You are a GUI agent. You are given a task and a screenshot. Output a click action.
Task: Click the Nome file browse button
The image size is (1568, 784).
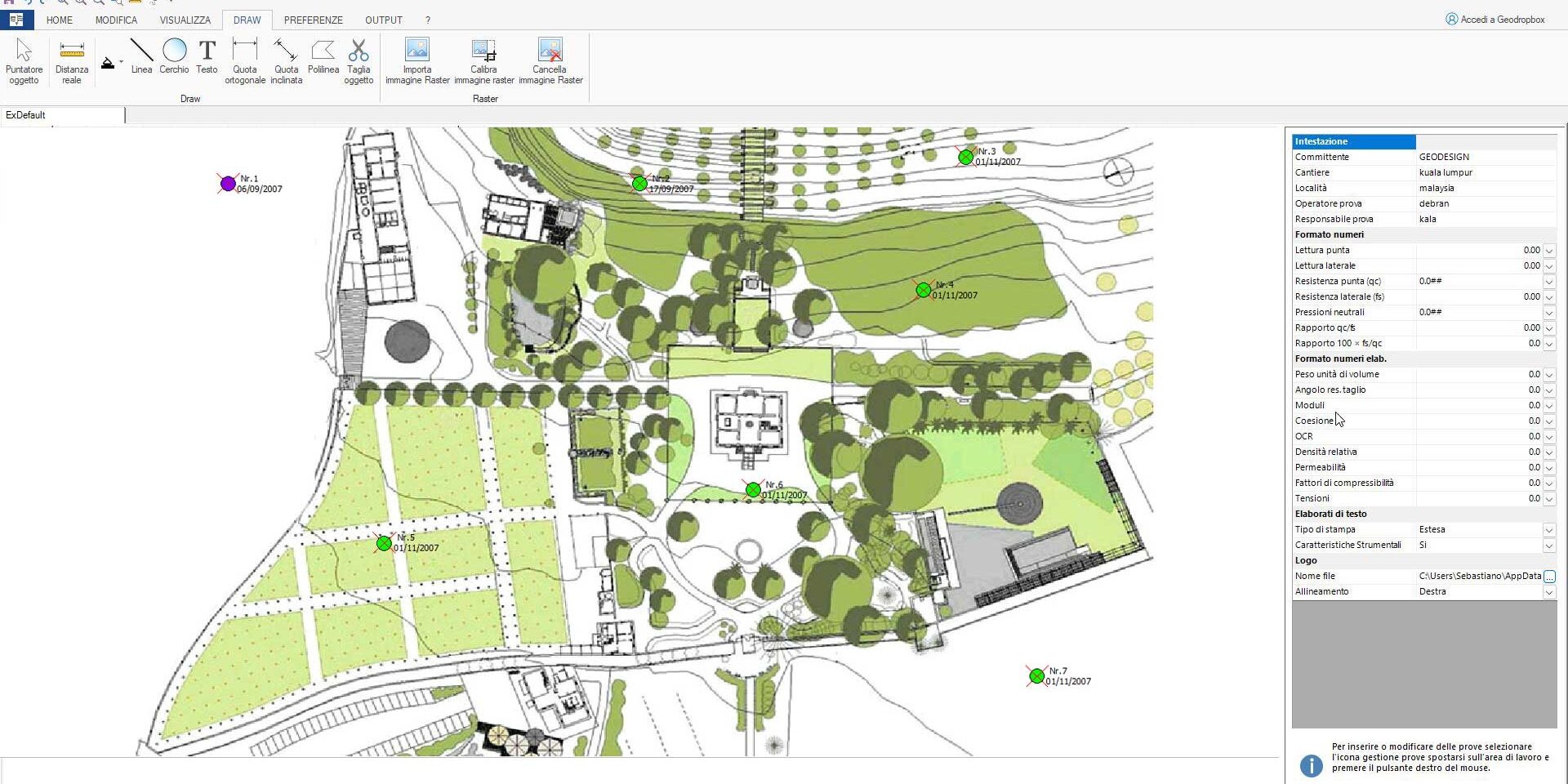(1549, 577)
